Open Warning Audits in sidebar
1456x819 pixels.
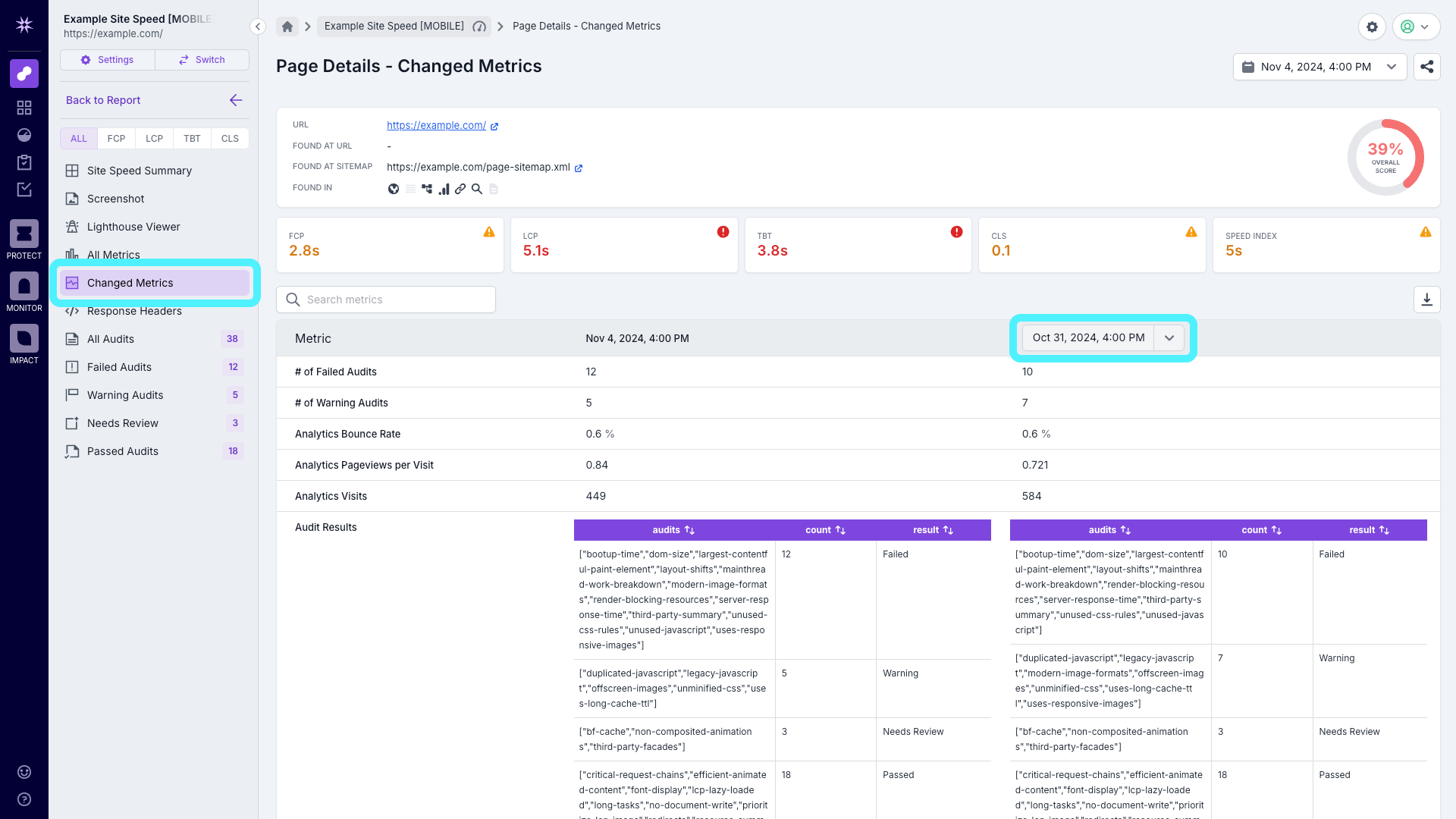pos(155,395)
